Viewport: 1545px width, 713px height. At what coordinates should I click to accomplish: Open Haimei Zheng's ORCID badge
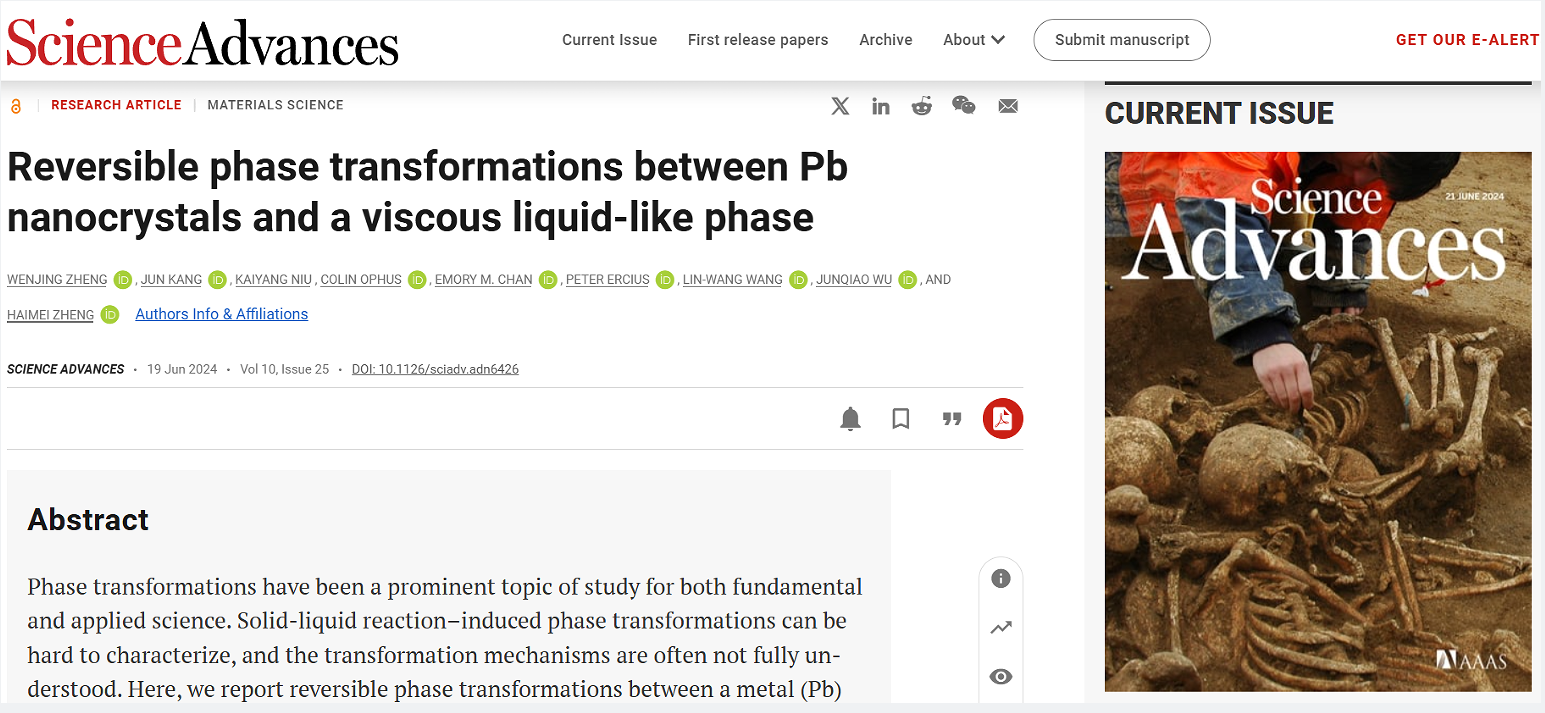click(x=110, y=315)
